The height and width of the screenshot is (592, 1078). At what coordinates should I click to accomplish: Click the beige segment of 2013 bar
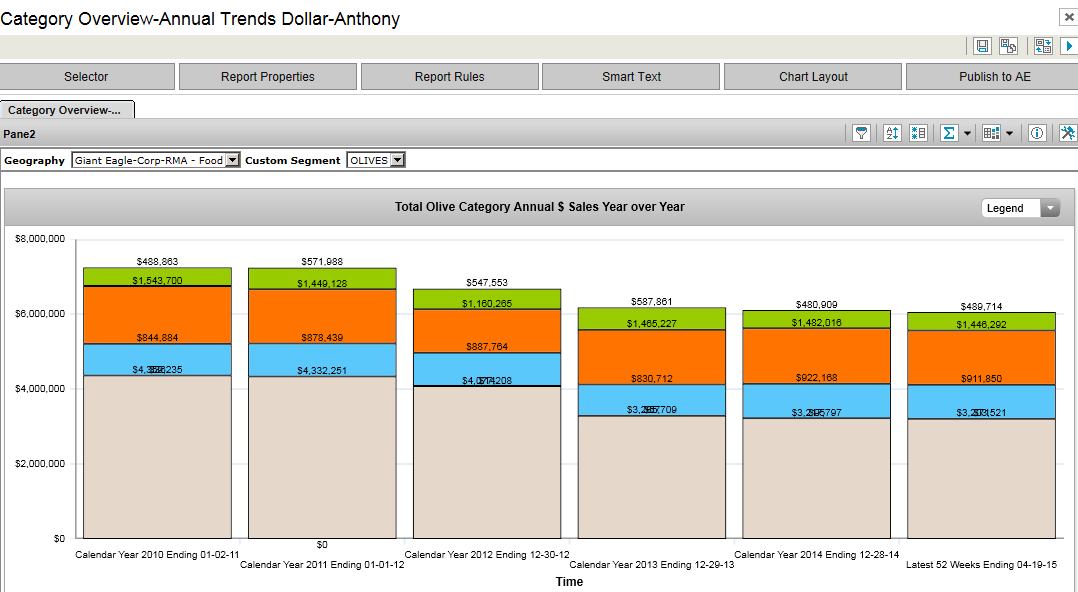pos(651,475)
